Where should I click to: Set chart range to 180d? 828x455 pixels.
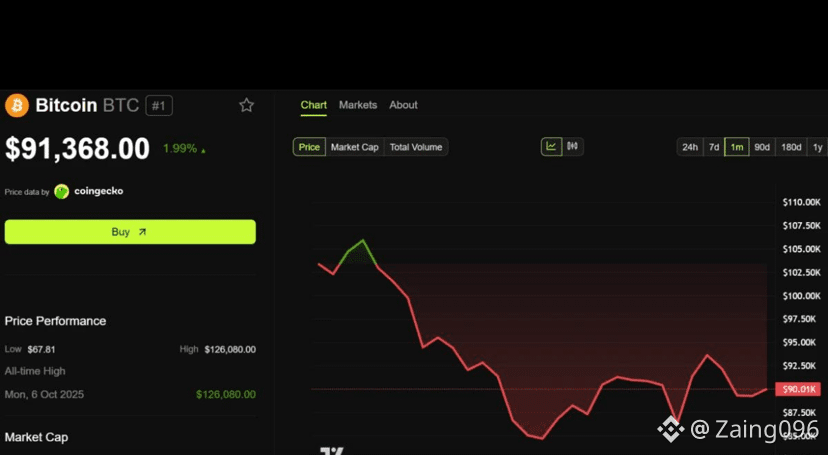[x=791, y=147]
